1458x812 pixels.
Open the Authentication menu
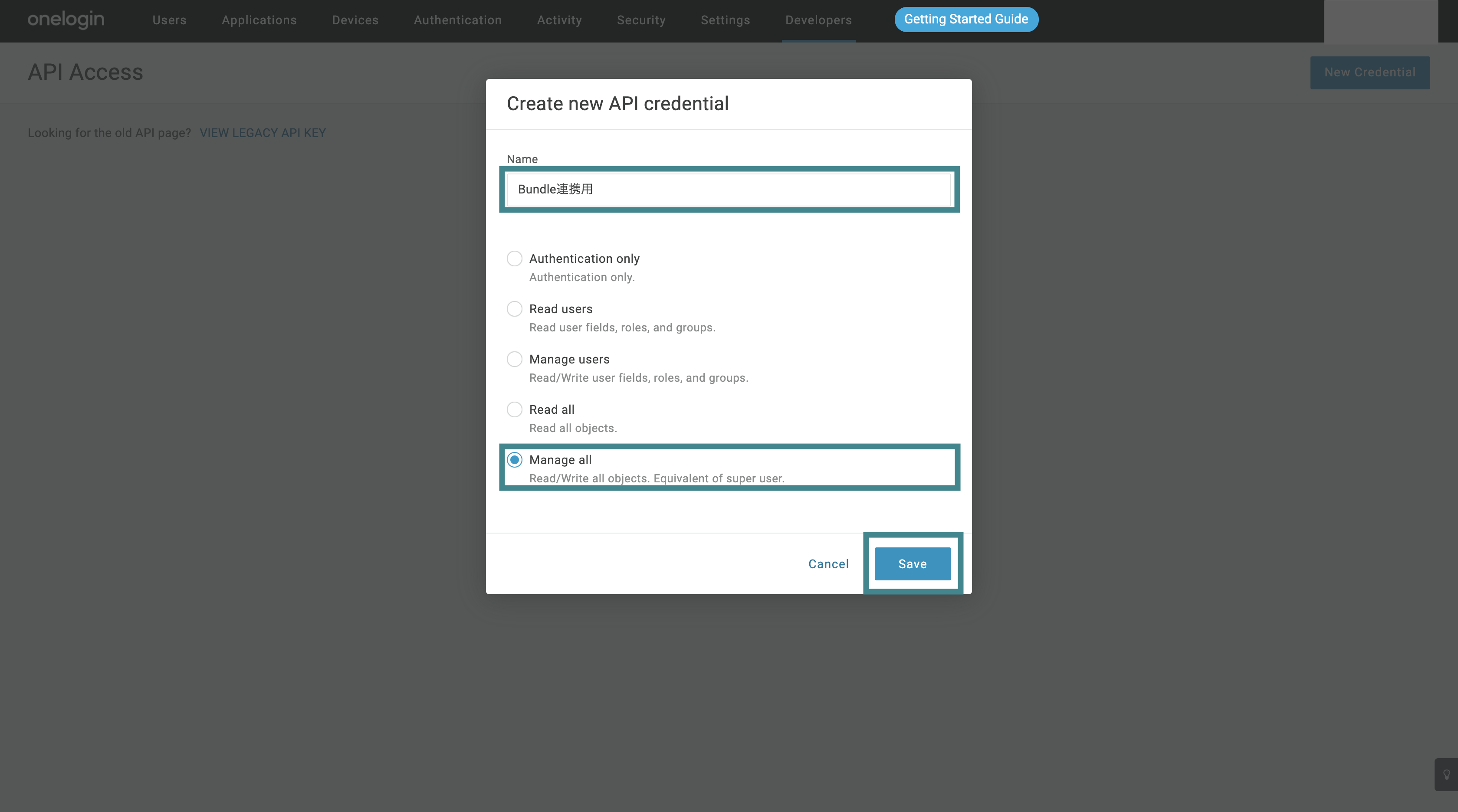457,20
